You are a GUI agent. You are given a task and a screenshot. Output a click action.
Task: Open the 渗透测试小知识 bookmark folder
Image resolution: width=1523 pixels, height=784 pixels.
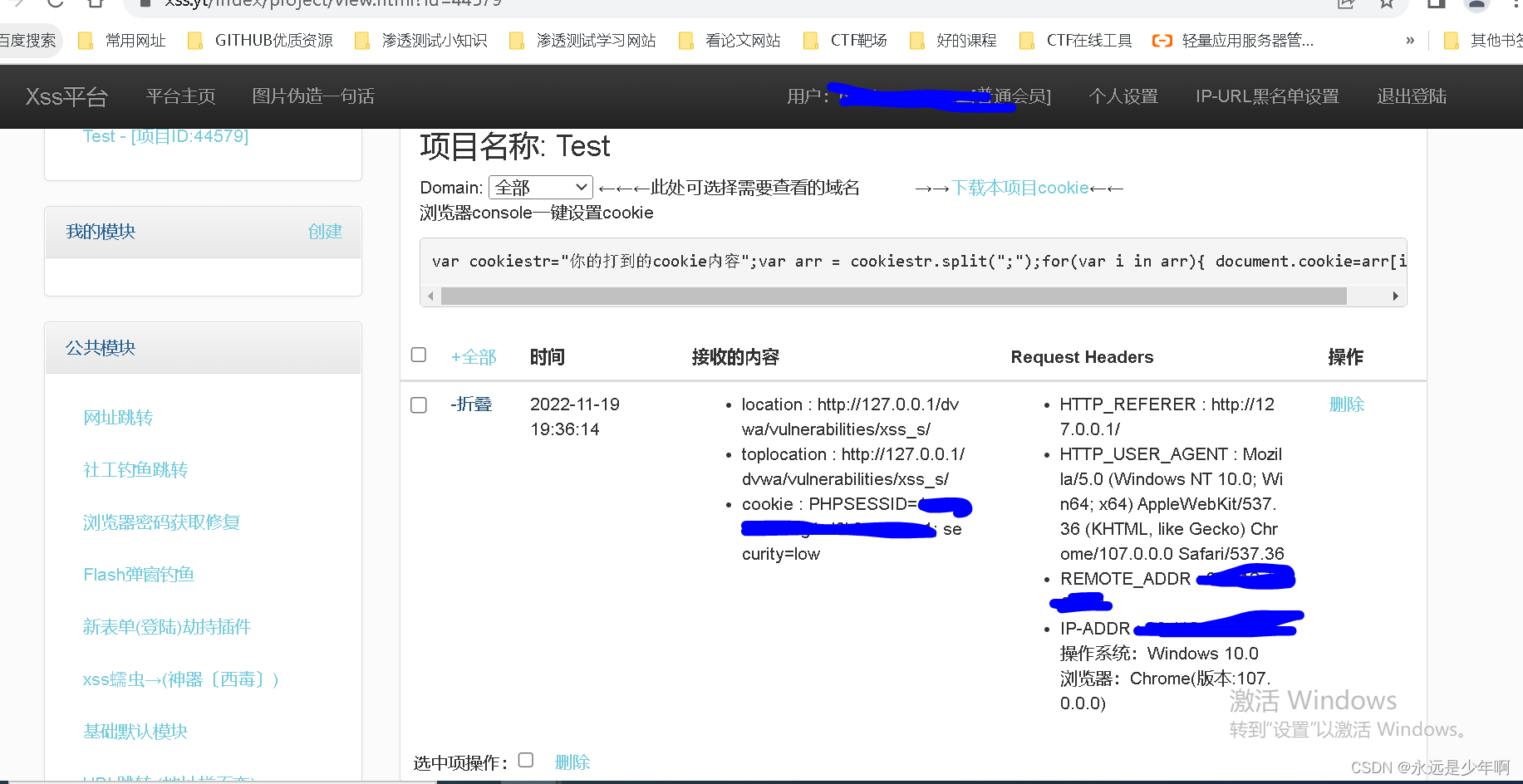click(x=420, y=41)
